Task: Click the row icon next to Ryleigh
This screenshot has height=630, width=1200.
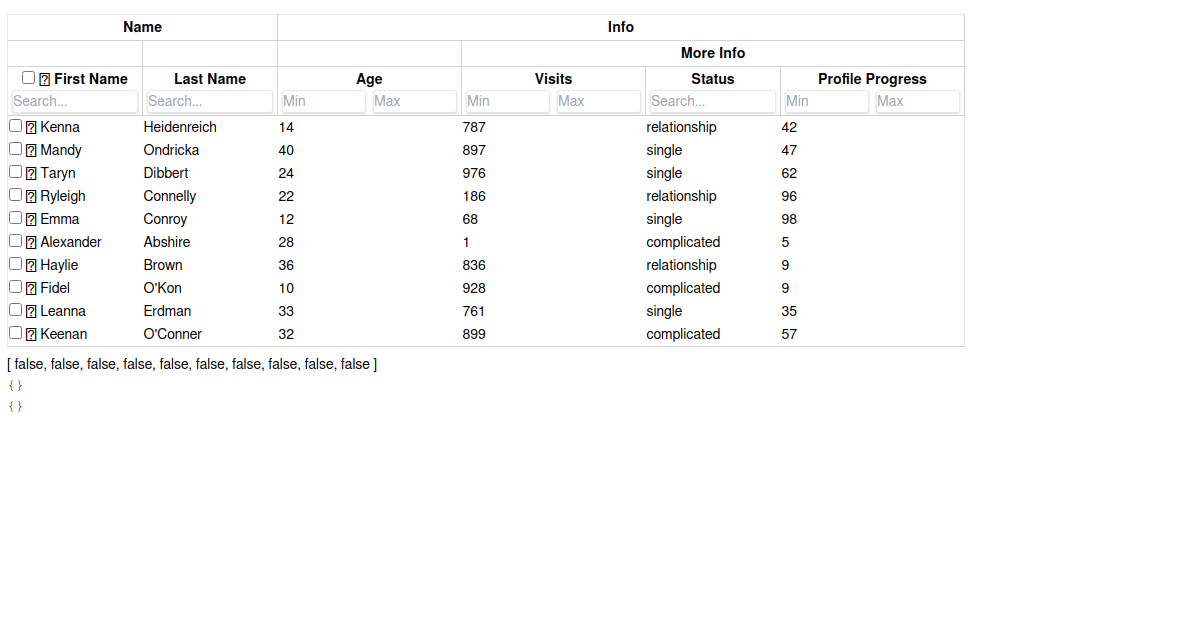Action: coord(31,197)
